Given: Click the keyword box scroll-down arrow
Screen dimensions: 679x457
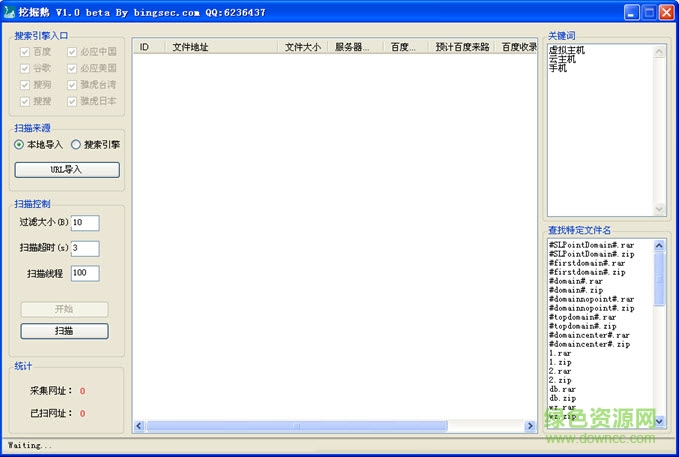Looking at the screenshot, I should click(659, 209).
